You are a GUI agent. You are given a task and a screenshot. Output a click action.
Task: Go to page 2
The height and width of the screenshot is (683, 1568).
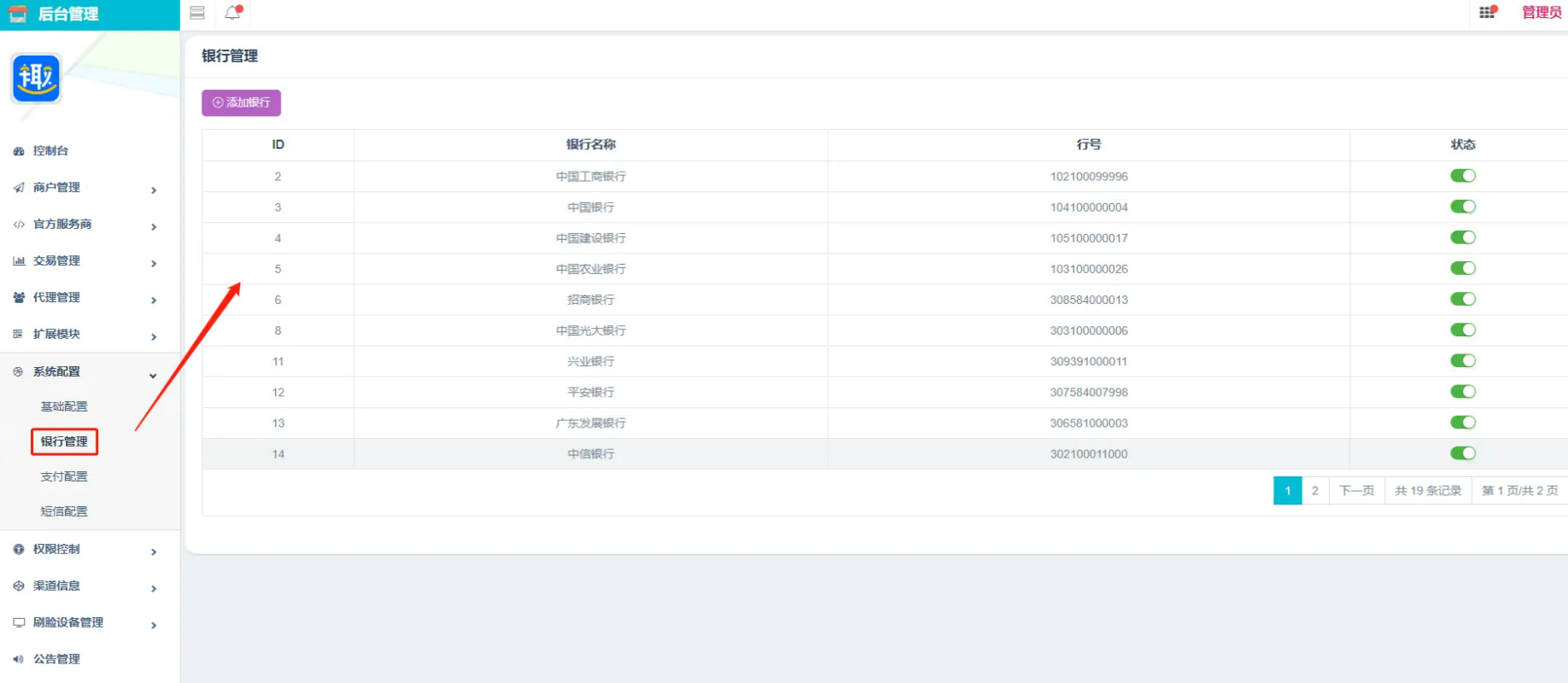point(1315,491)
